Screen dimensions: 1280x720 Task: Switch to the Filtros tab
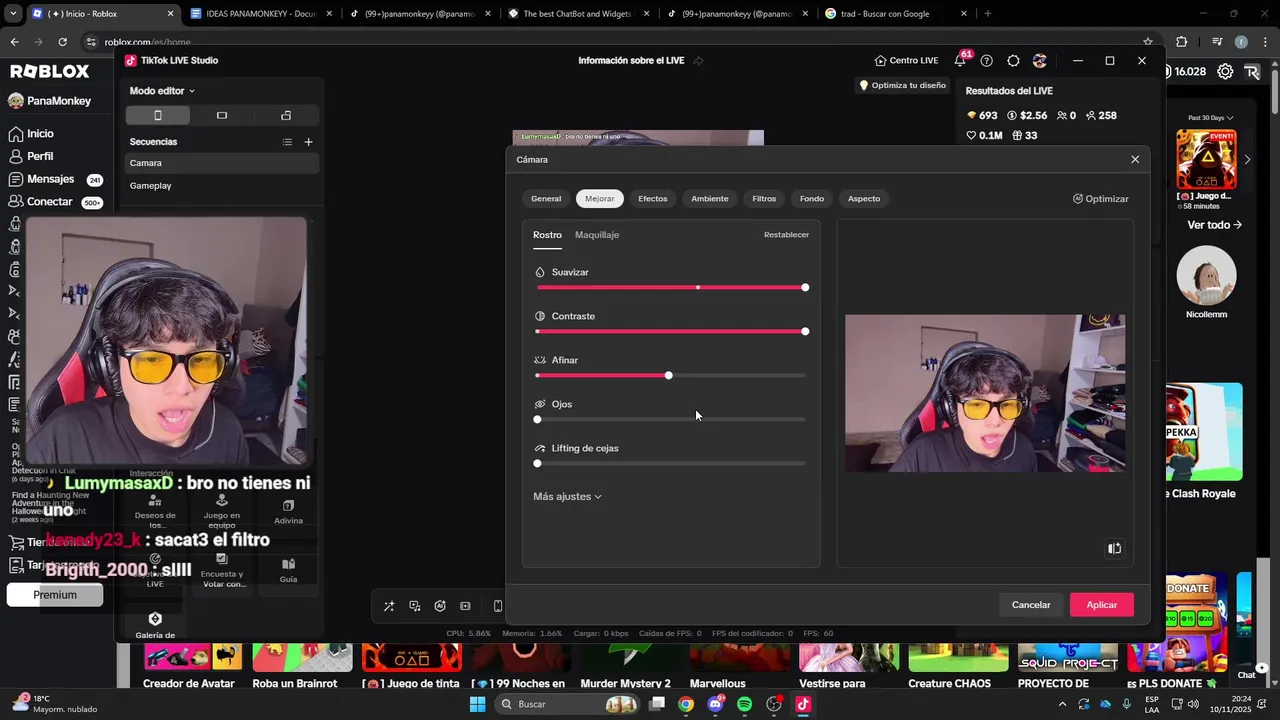tap(764, 199)
